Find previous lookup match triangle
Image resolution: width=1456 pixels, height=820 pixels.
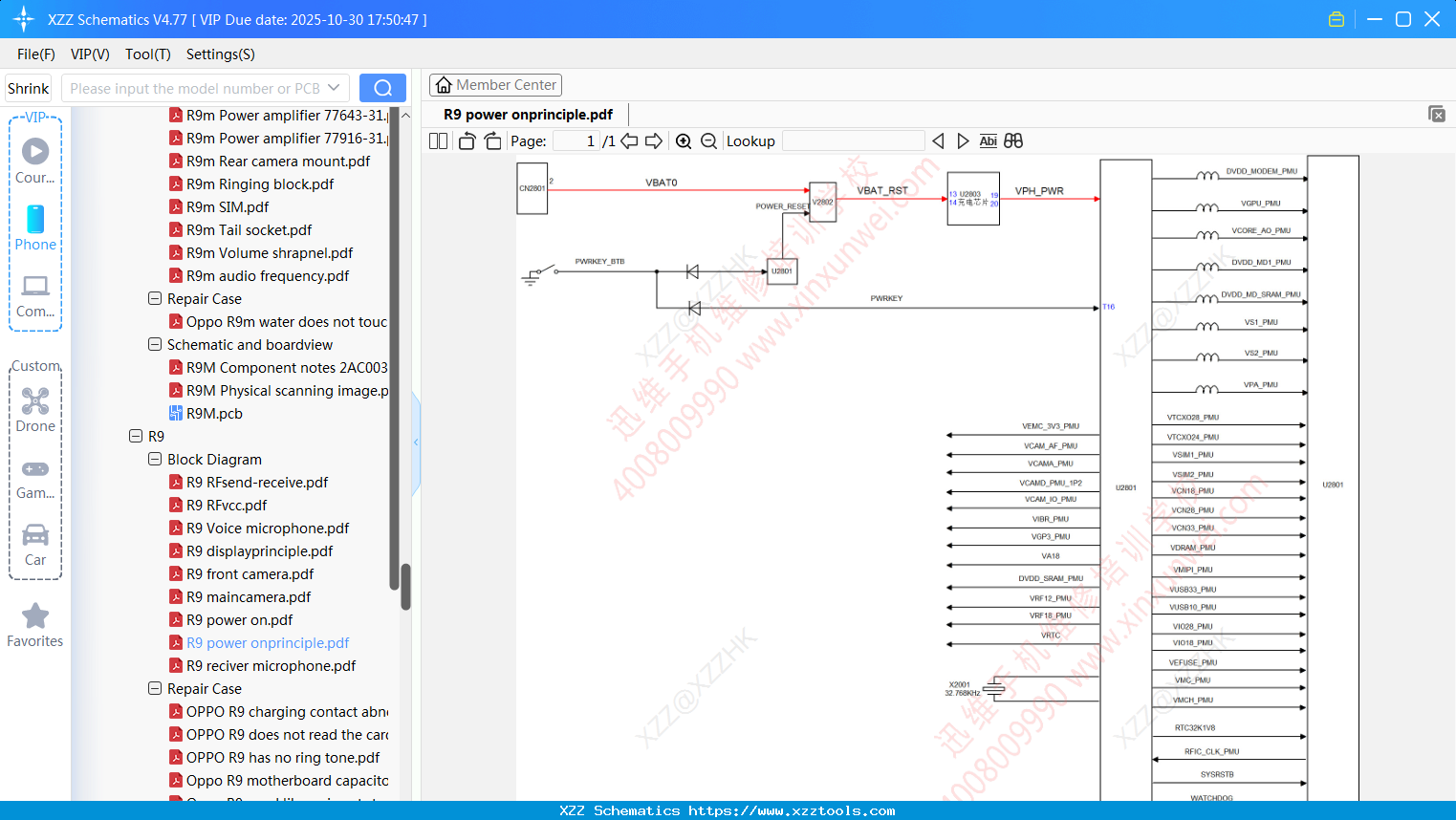tap(938, 141)
